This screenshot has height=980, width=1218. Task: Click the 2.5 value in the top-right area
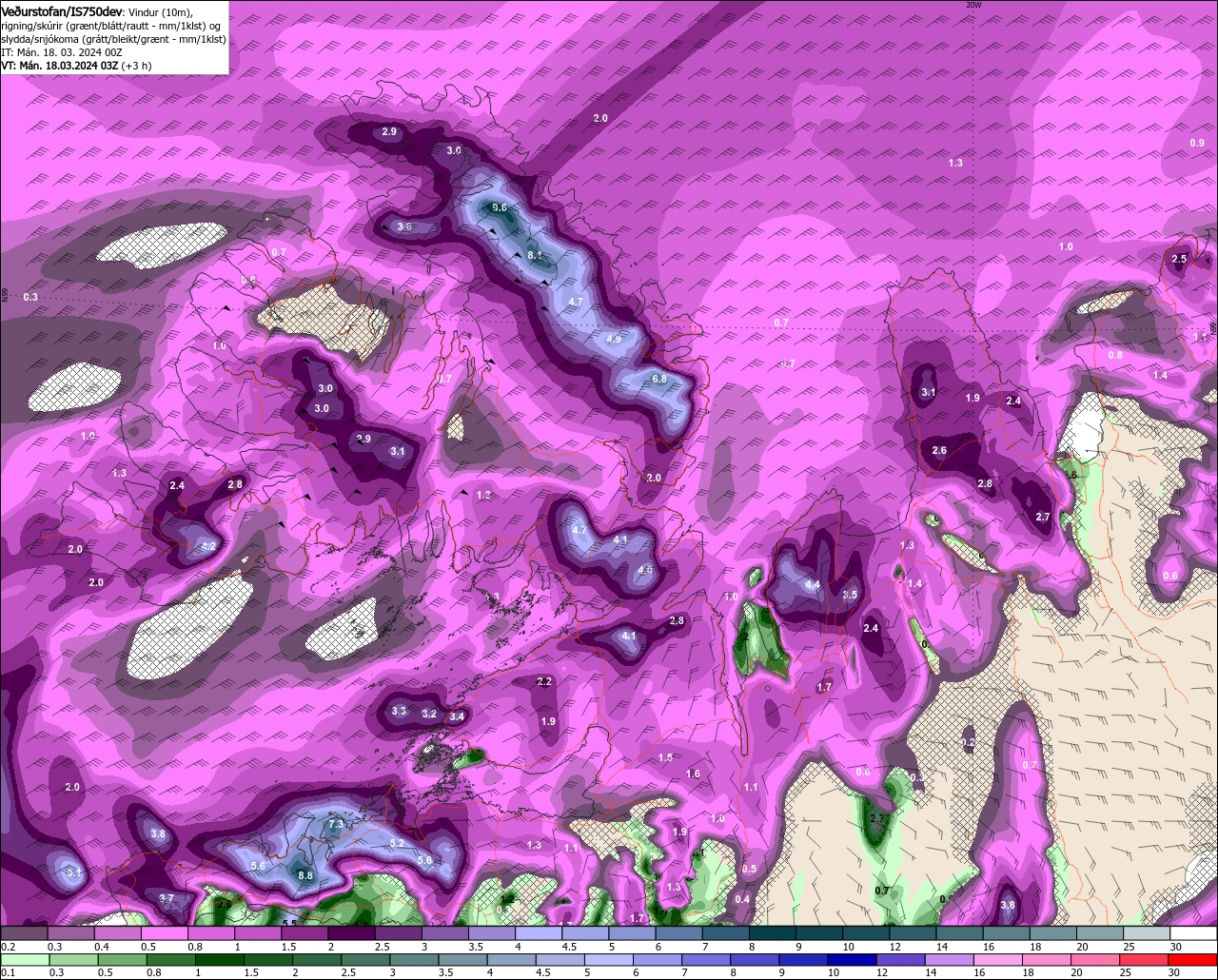[1179, 259]
